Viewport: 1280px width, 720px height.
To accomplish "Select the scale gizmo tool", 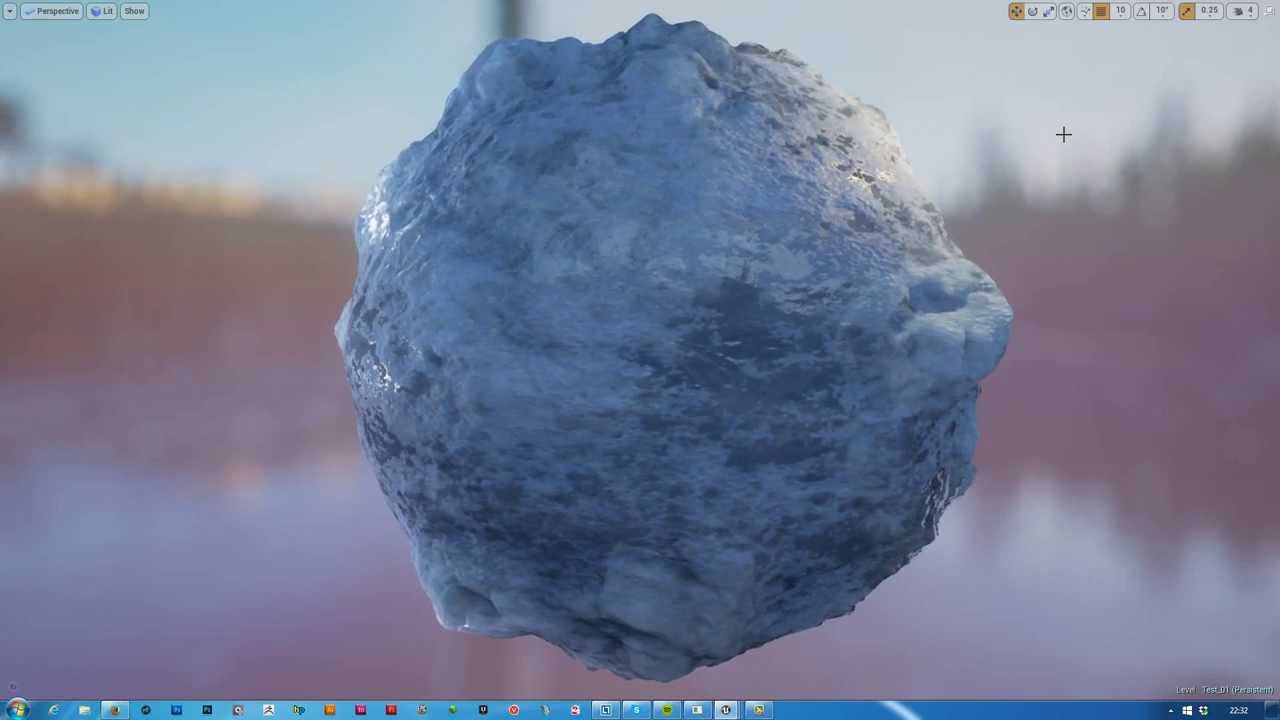I will click(x=1048, y=11).
